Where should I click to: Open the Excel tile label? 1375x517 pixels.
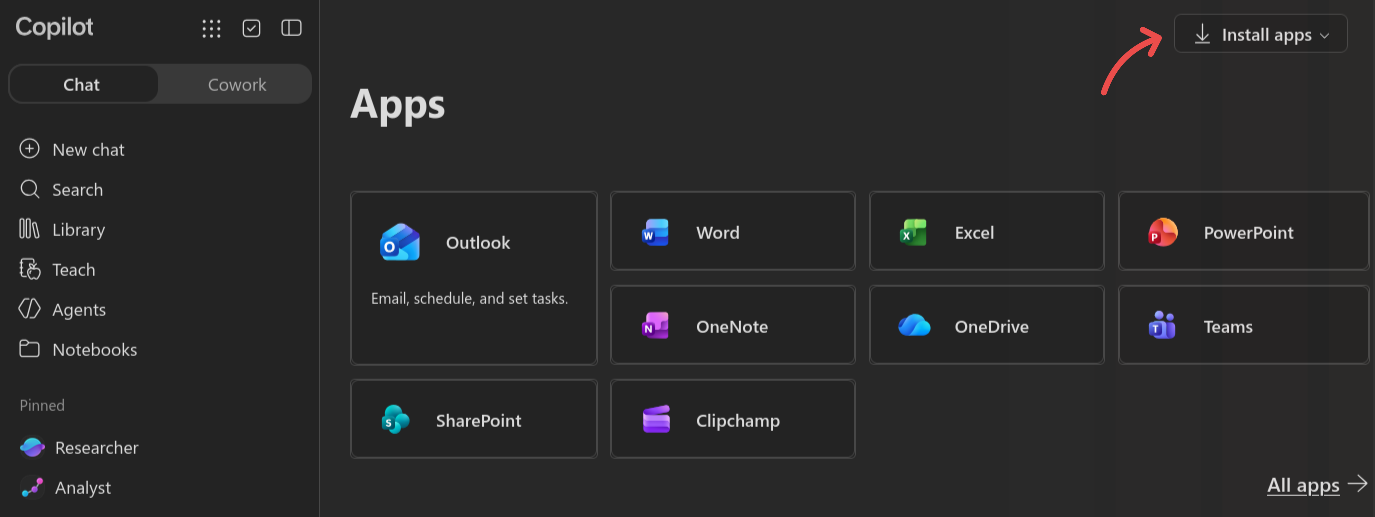pos(974,232)
